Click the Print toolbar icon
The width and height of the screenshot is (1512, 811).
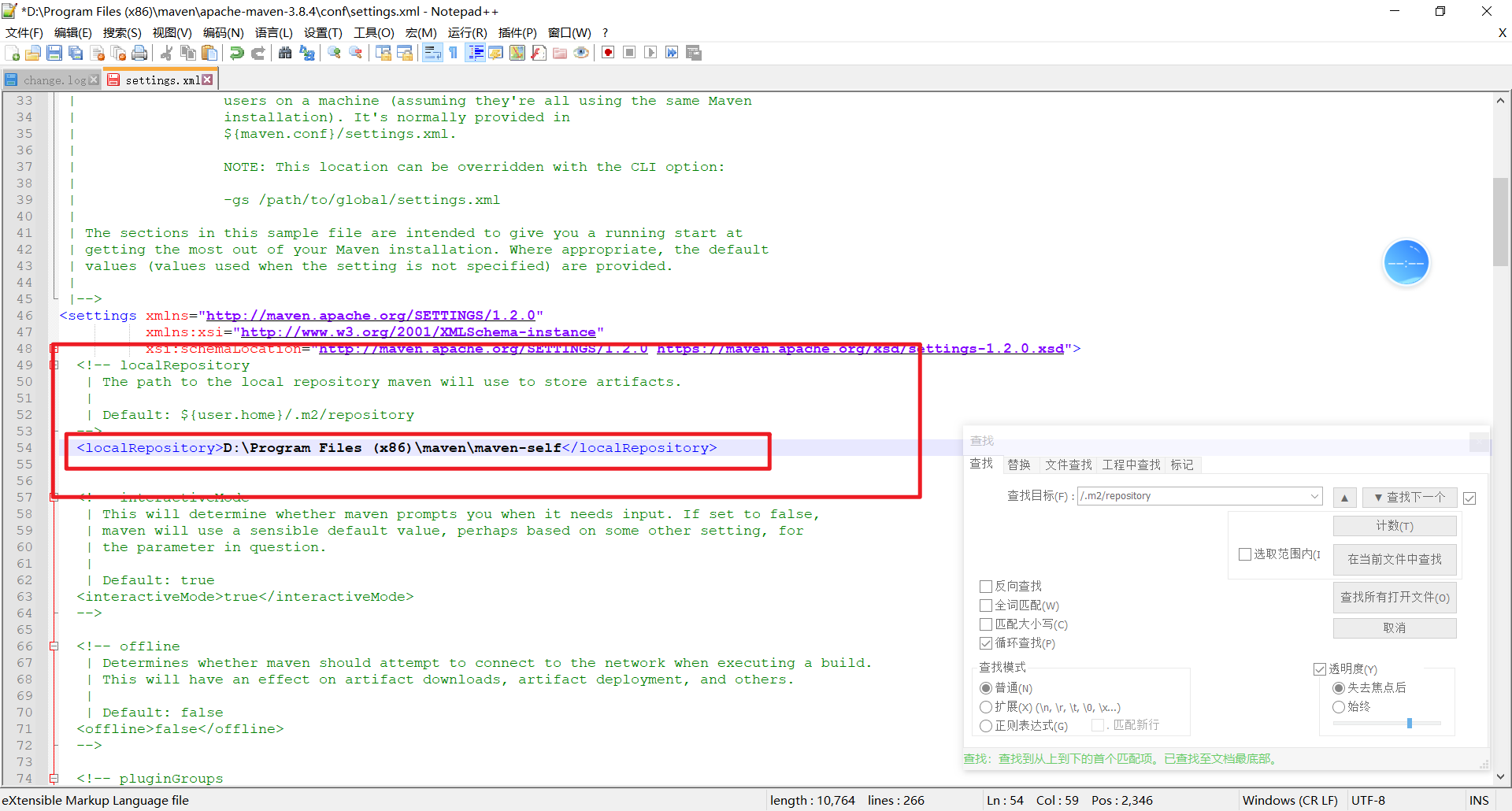point(139,53)
